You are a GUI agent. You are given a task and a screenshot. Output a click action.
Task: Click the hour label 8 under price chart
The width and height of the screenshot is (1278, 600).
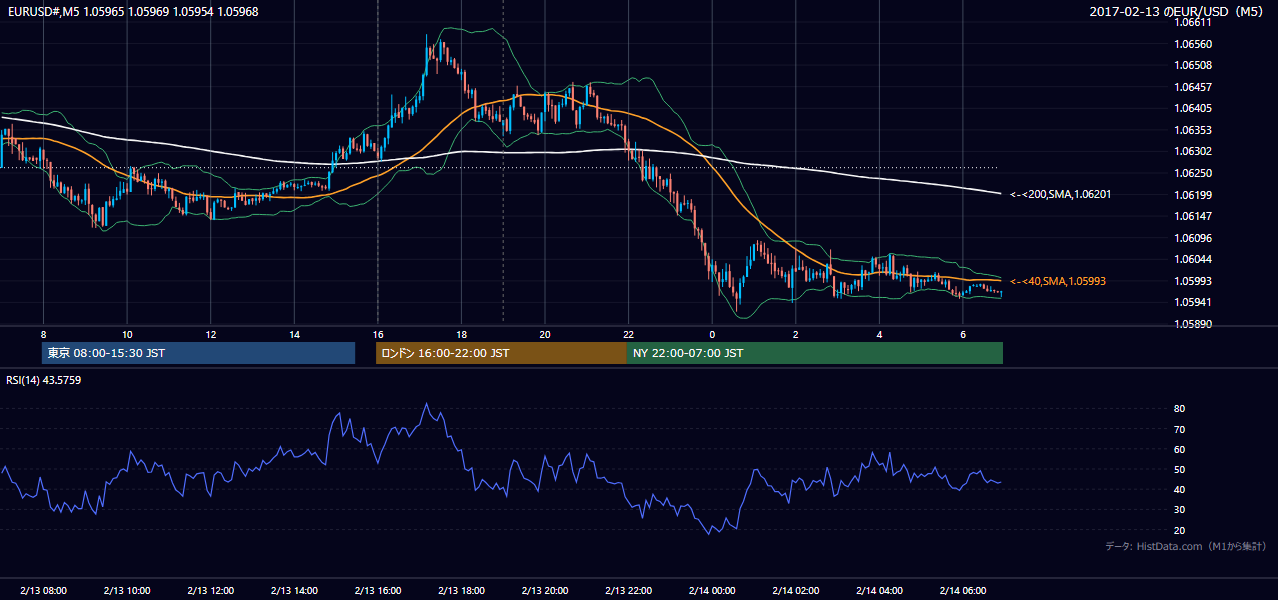click(x=43, y=334)
